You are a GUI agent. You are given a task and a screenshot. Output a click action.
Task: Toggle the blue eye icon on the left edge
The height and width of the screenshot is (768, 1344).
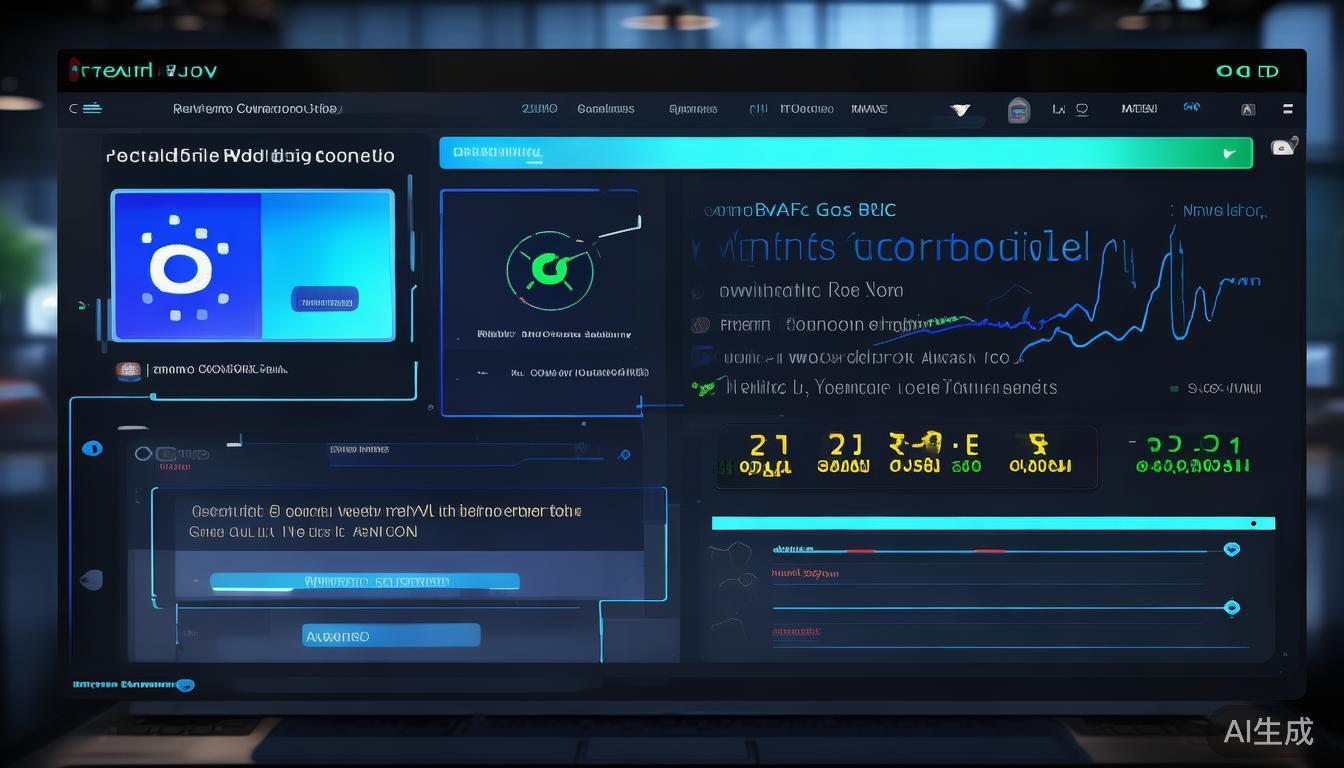[x=92, y=449]
